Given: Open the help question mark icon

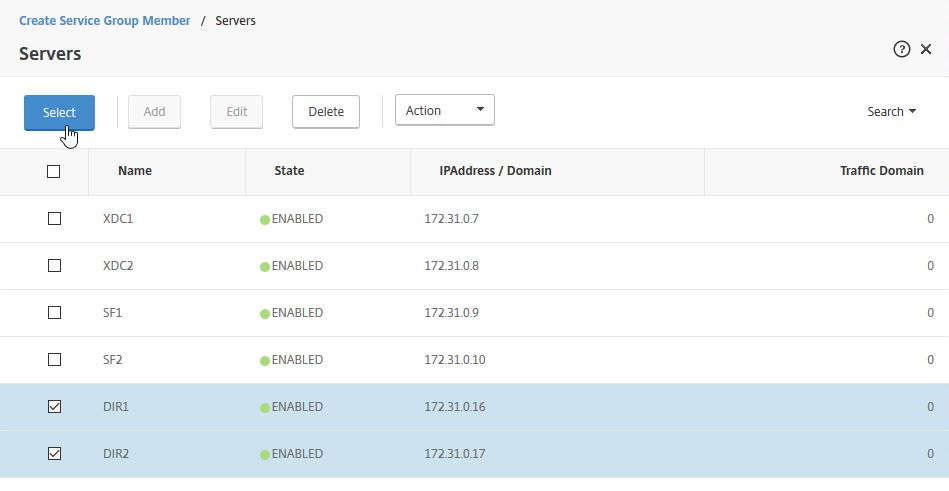Looking at the screenshot, I should pyautogui.click(x=902, y=49).
